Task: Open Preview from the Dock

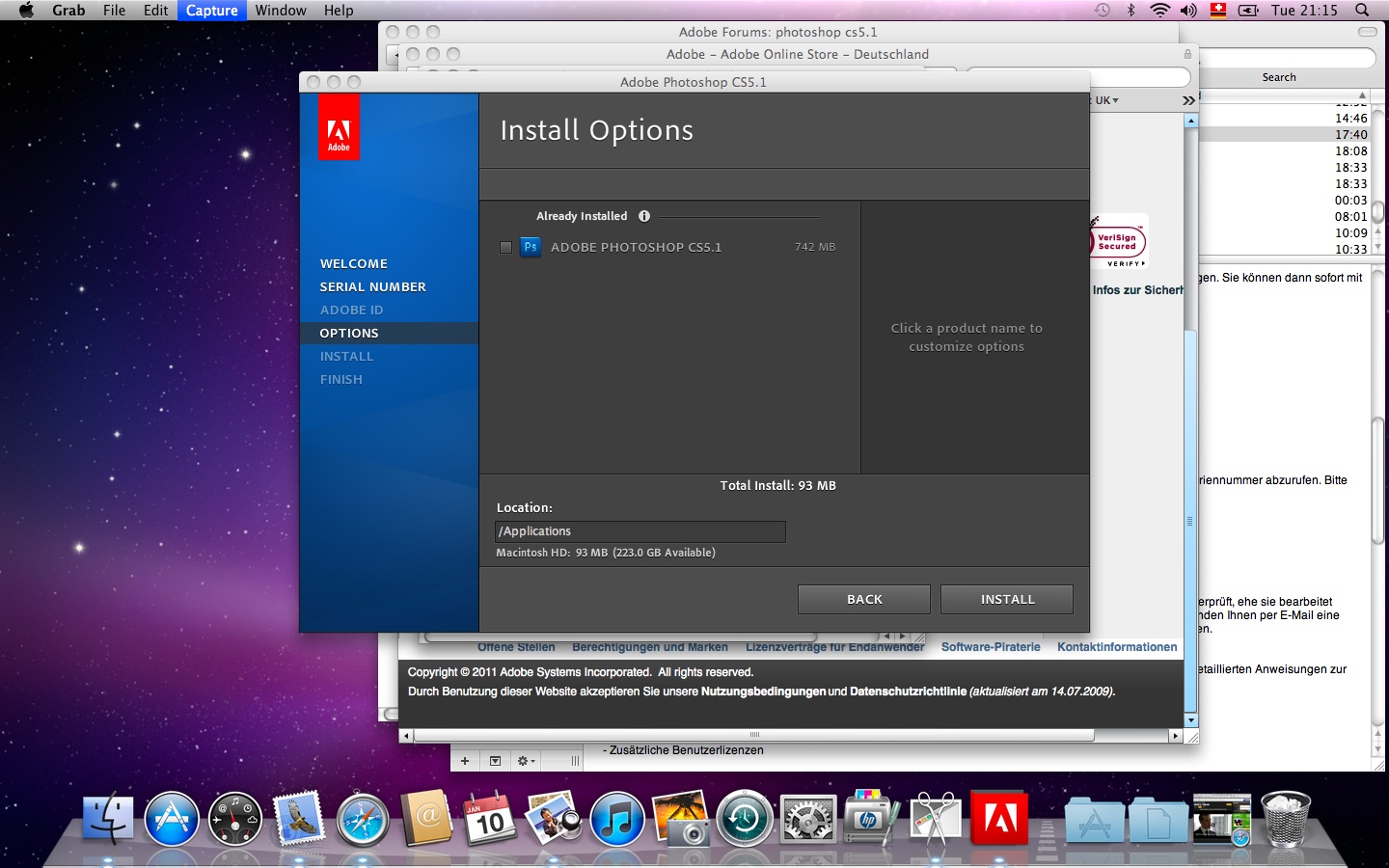Action: click(x=554, y=819)
